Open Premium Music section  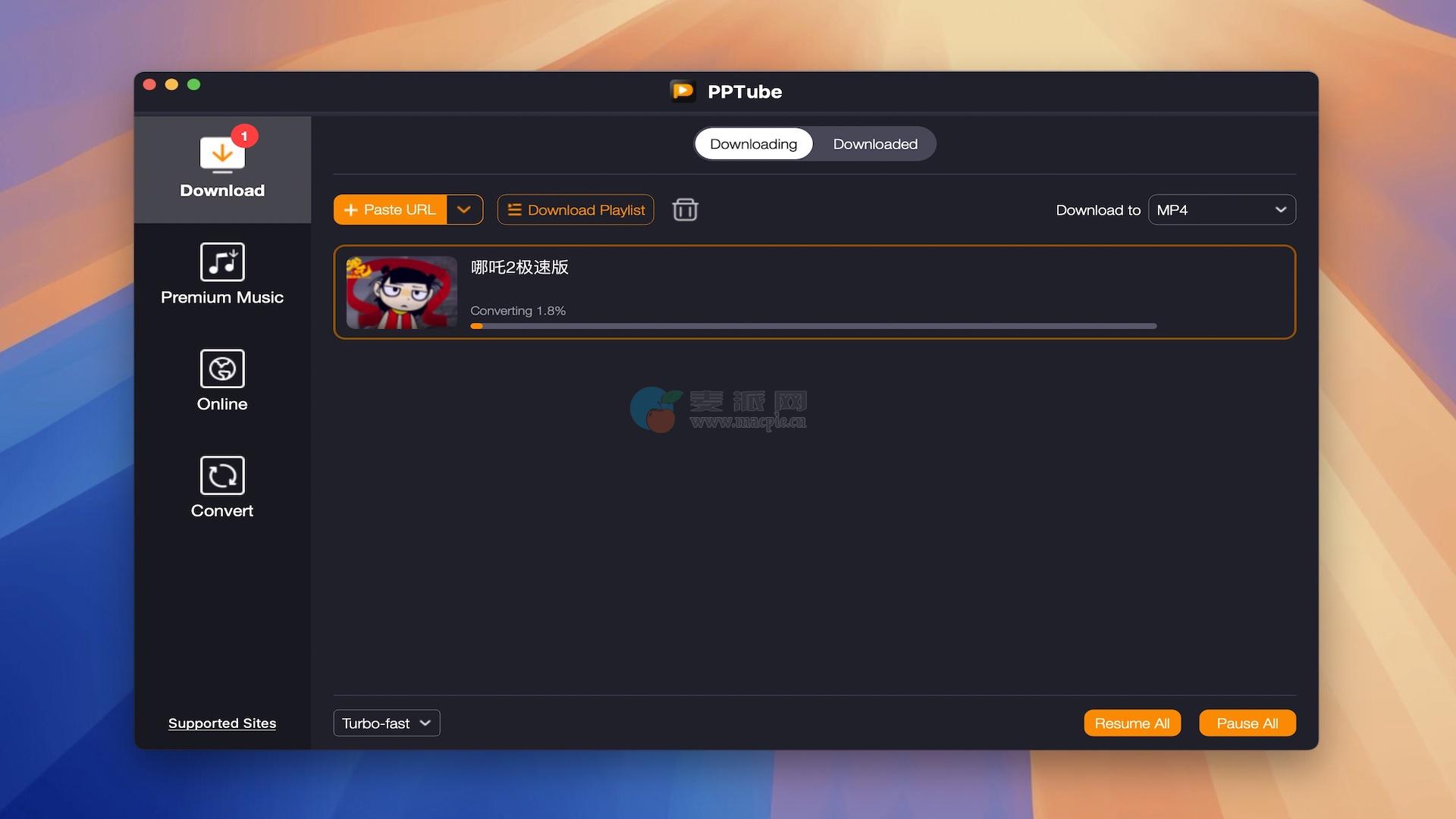point(222,275)
